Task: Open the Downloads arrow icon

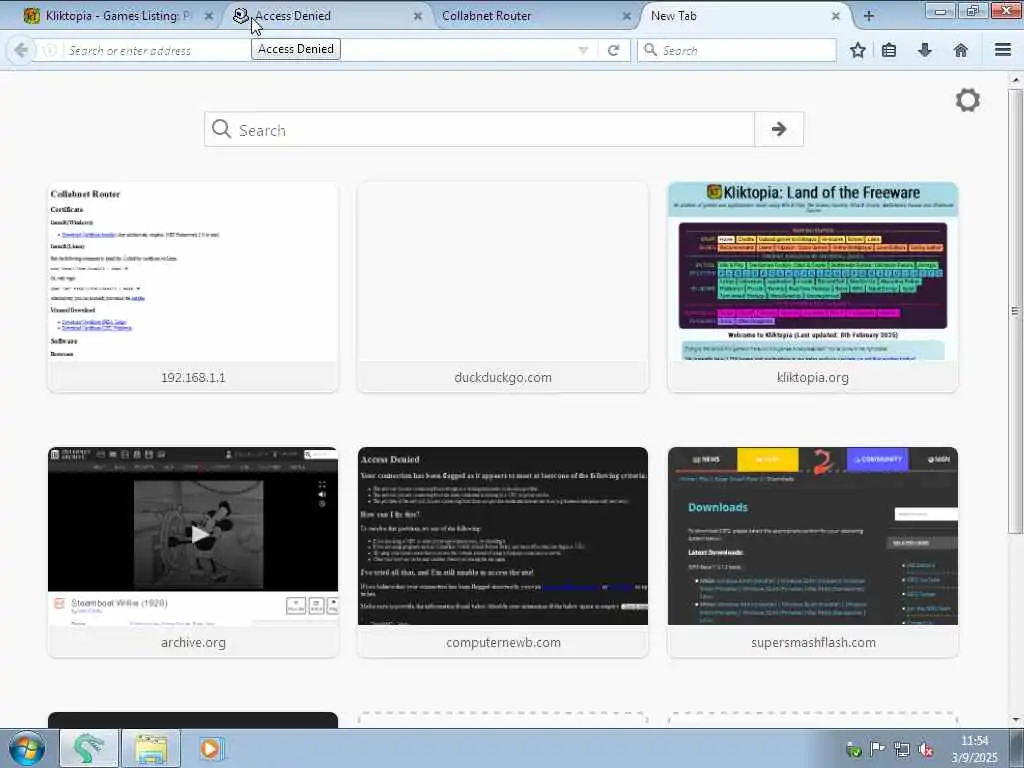Action: point(925,50)
